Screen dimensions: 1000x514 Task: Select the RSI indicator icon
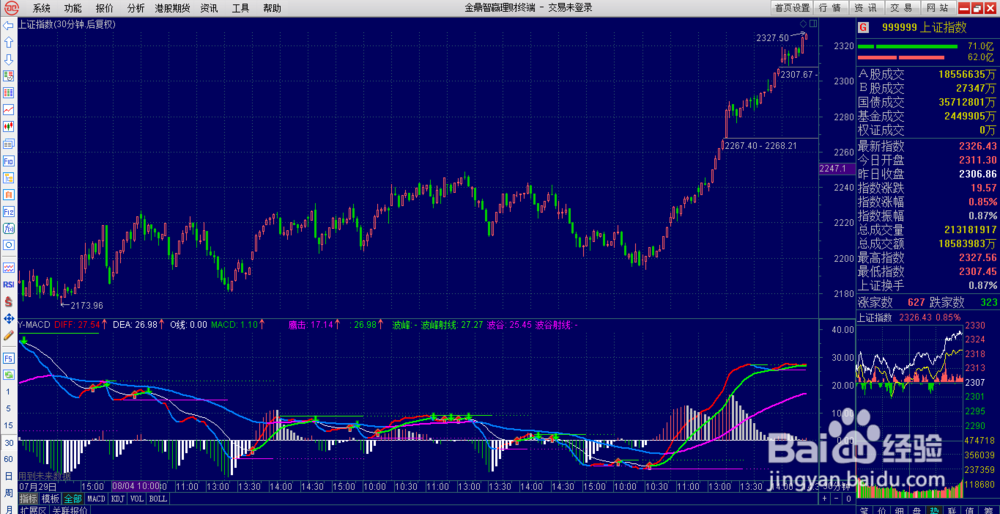pyautogui.click(x=8, y=284)
